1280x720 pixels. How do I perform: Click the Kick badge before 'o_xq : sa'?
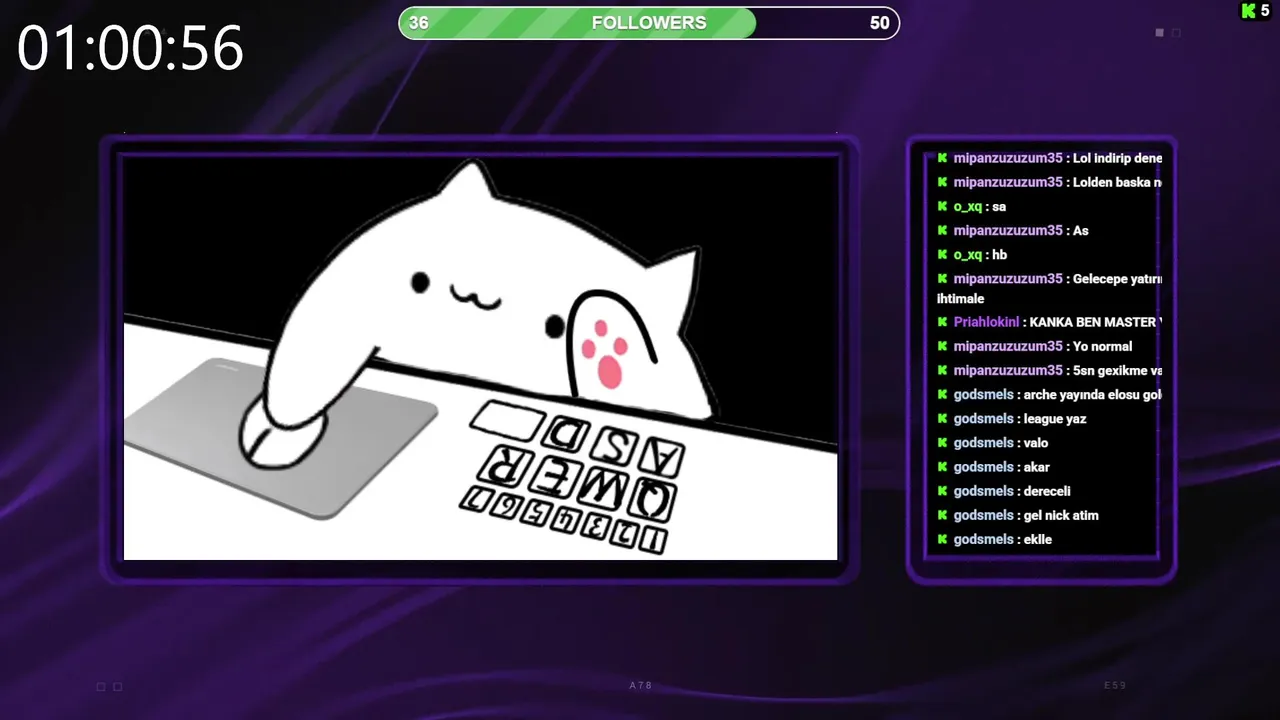coord(942,206)
